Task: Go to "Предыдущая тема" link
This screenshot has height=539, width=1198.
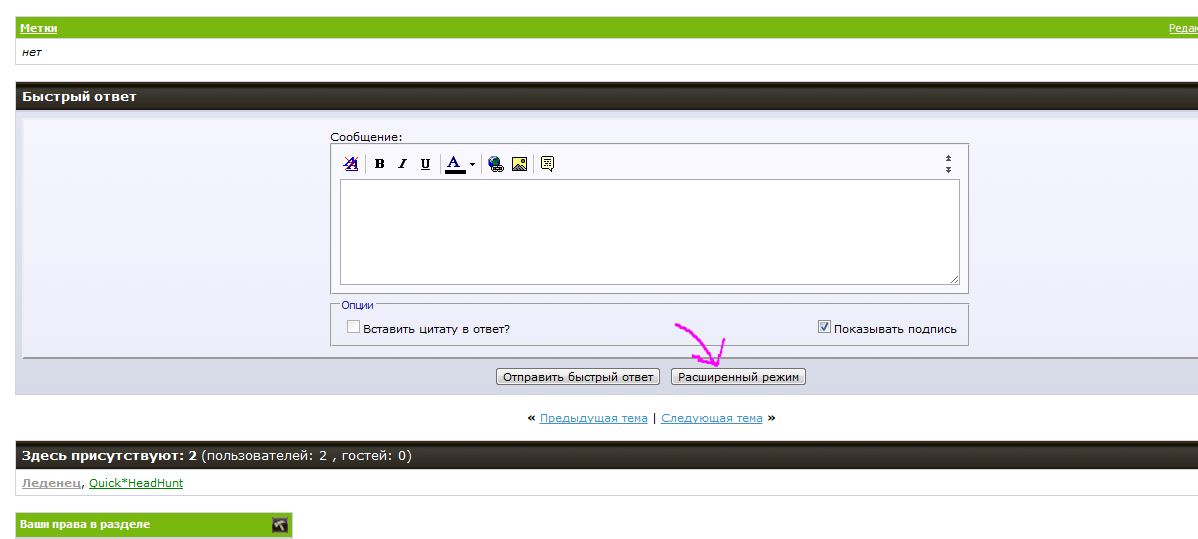Action: point(593,418)
